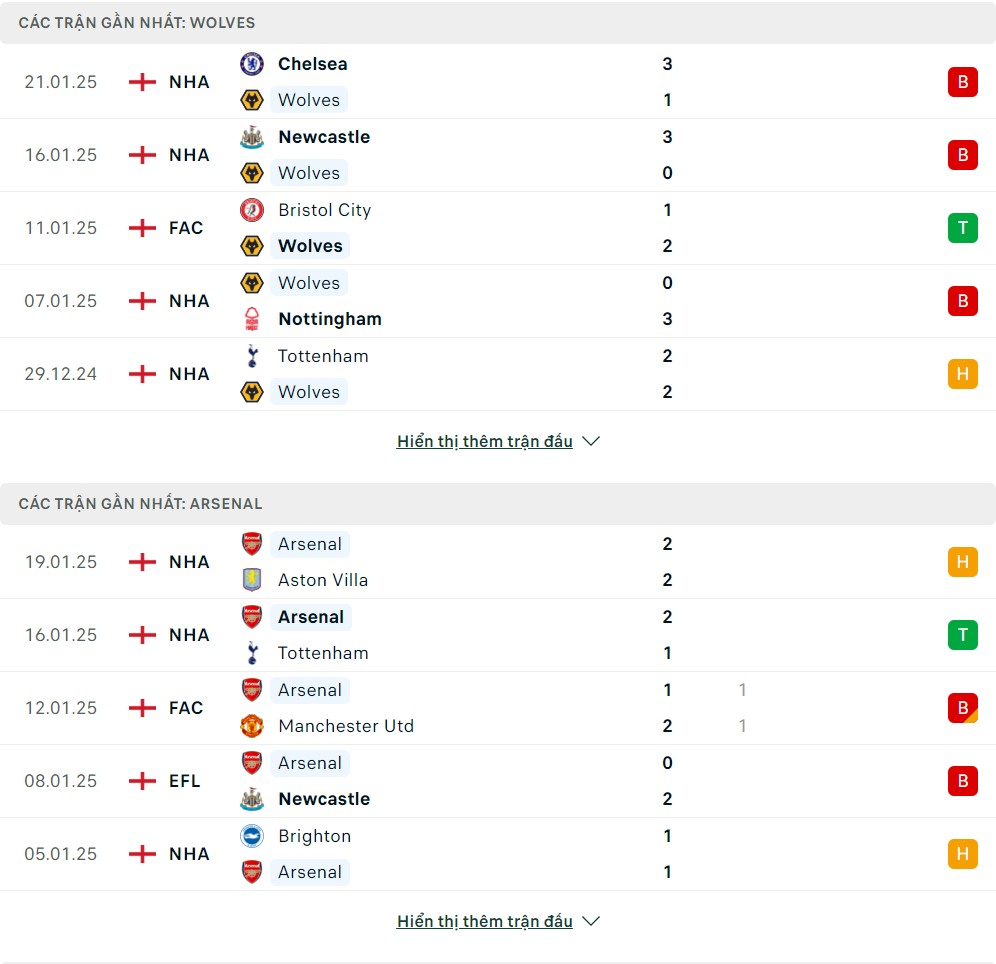996x964 pixels.
Task: Click the England flag next to FAC on 11.01.25
Action: 142,228
